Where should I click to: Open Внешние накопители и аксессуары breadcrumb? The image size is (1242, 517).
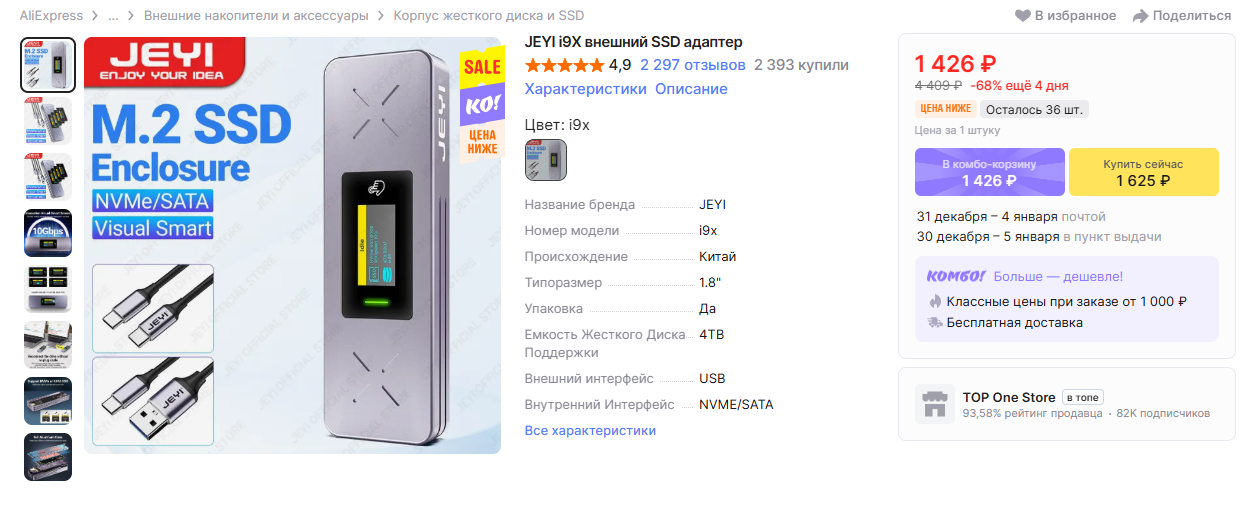256,16
